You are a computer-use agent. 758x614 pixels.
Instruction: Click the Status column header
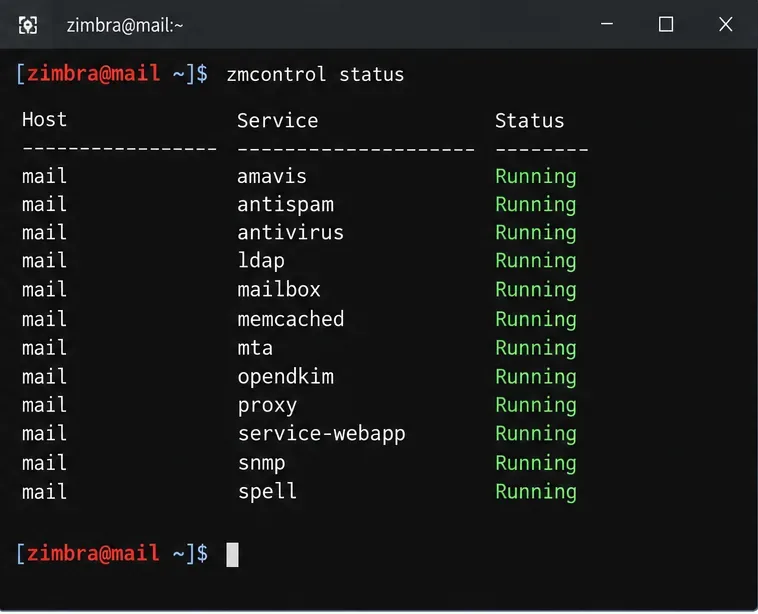pyautogui.click(x=529, y=120)
